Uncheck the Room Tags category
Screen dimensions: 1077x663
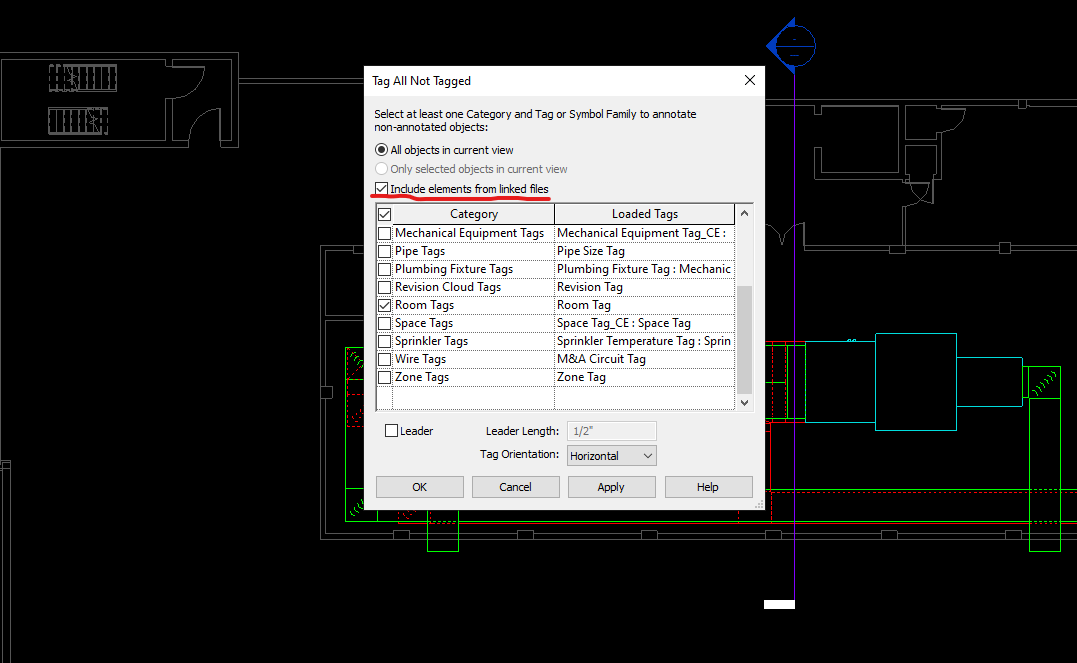point(385,304)
